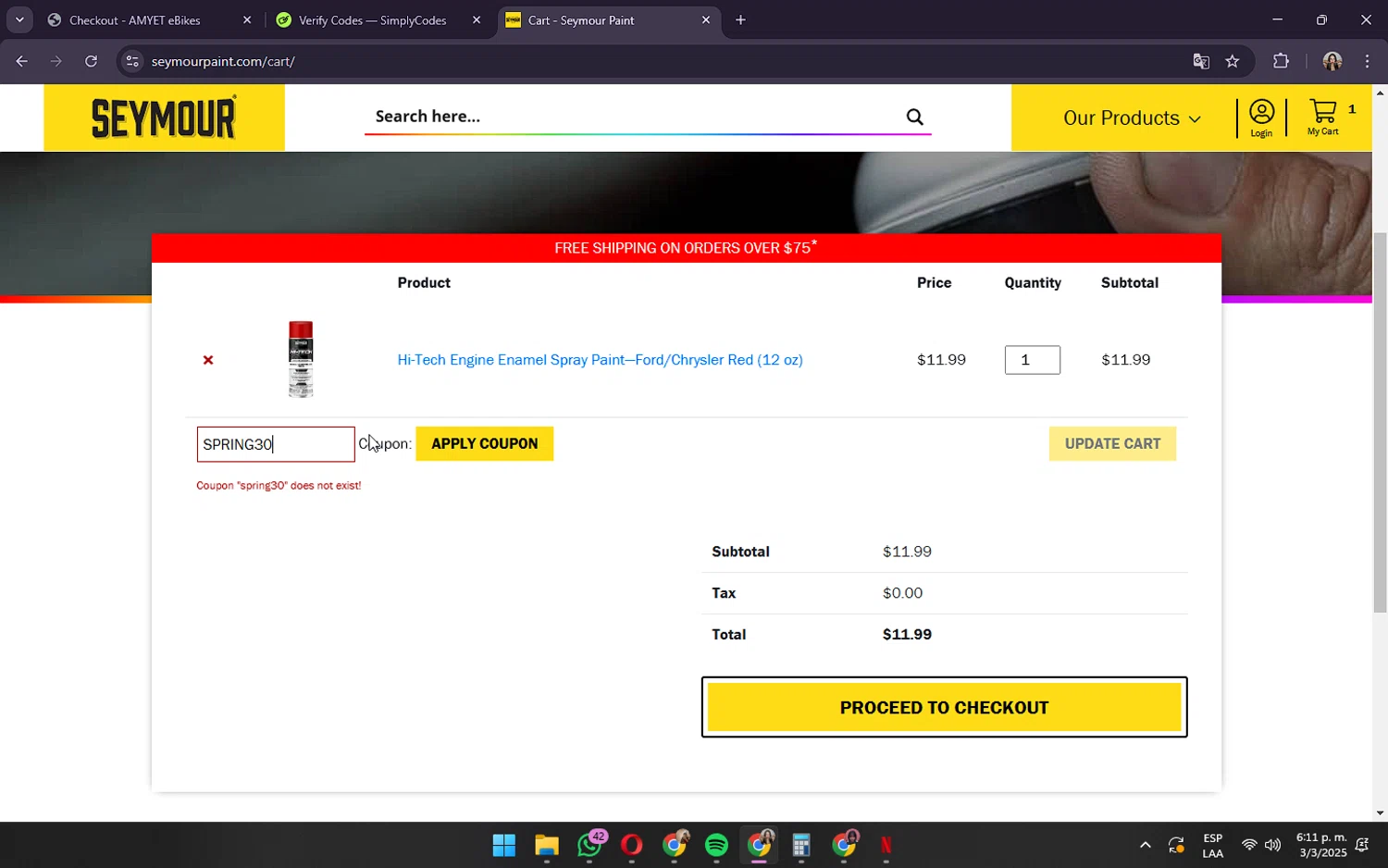
Task: Open notifications bell in taskbar
Action: (1362, 845)
